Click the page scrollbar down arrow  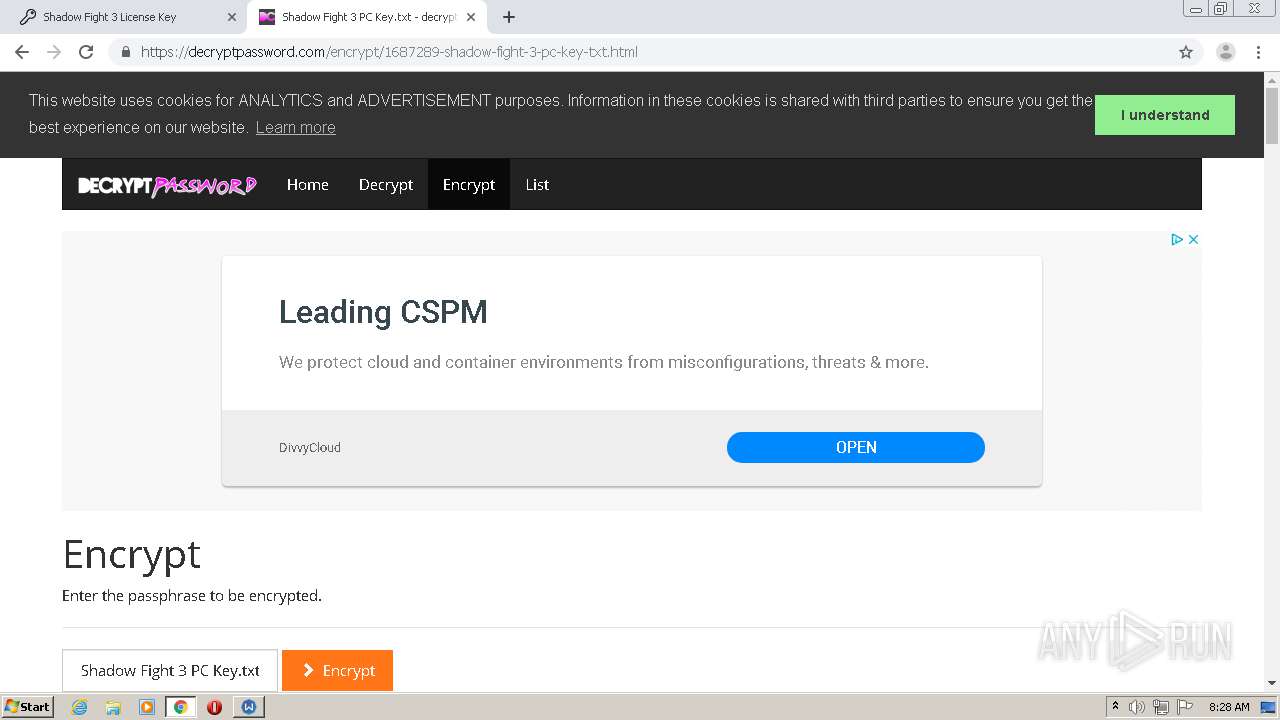1272,683
